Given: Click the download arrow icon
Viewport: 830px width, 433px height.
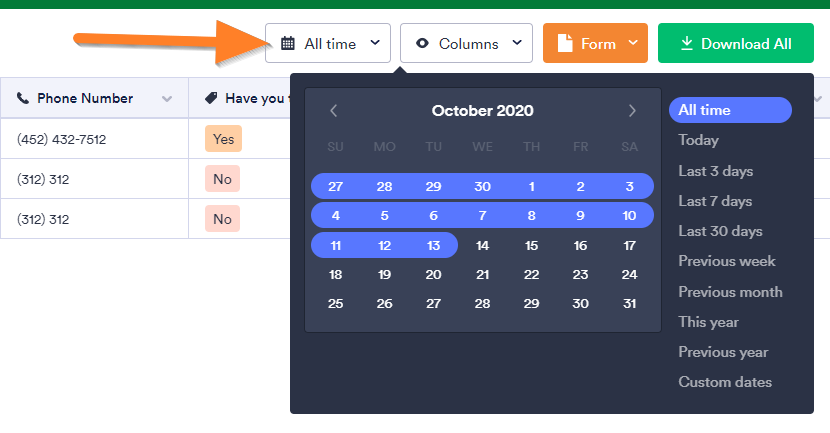Looking at the screenshot, I should pos(687,44).
